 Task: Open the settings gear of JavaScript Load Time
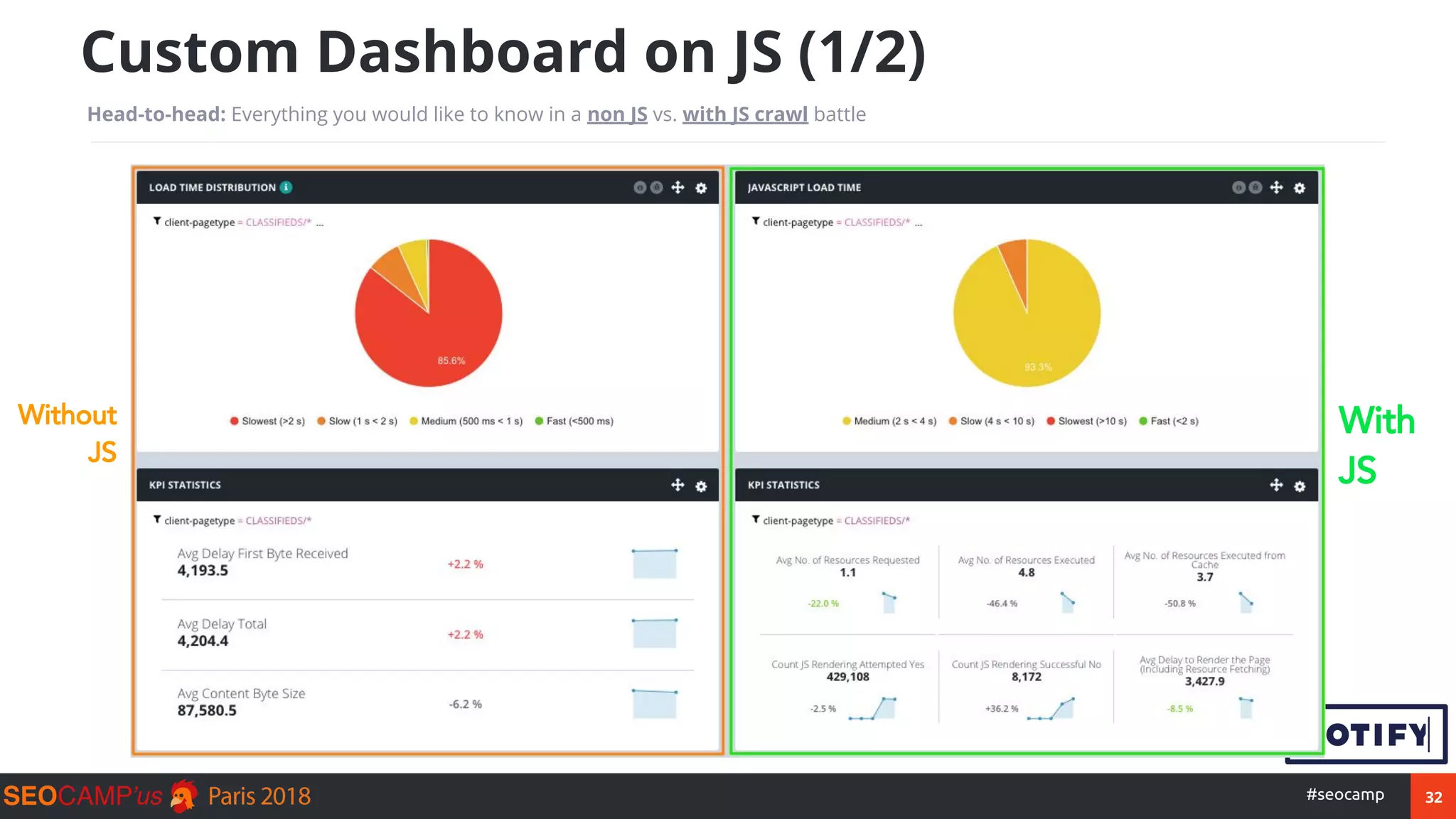pos(1300,188)
